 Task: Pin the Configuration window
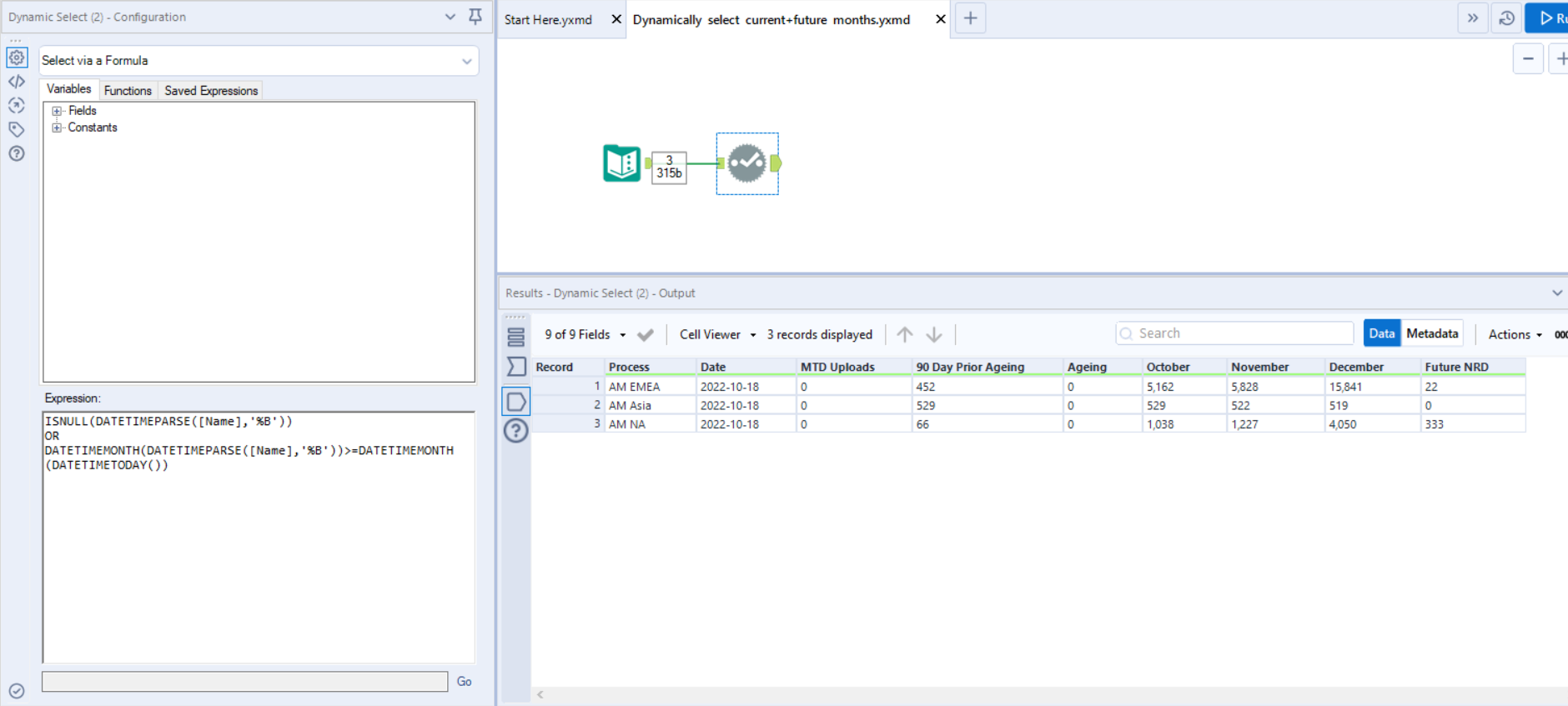pyautogui.click(x=475, y=17)
